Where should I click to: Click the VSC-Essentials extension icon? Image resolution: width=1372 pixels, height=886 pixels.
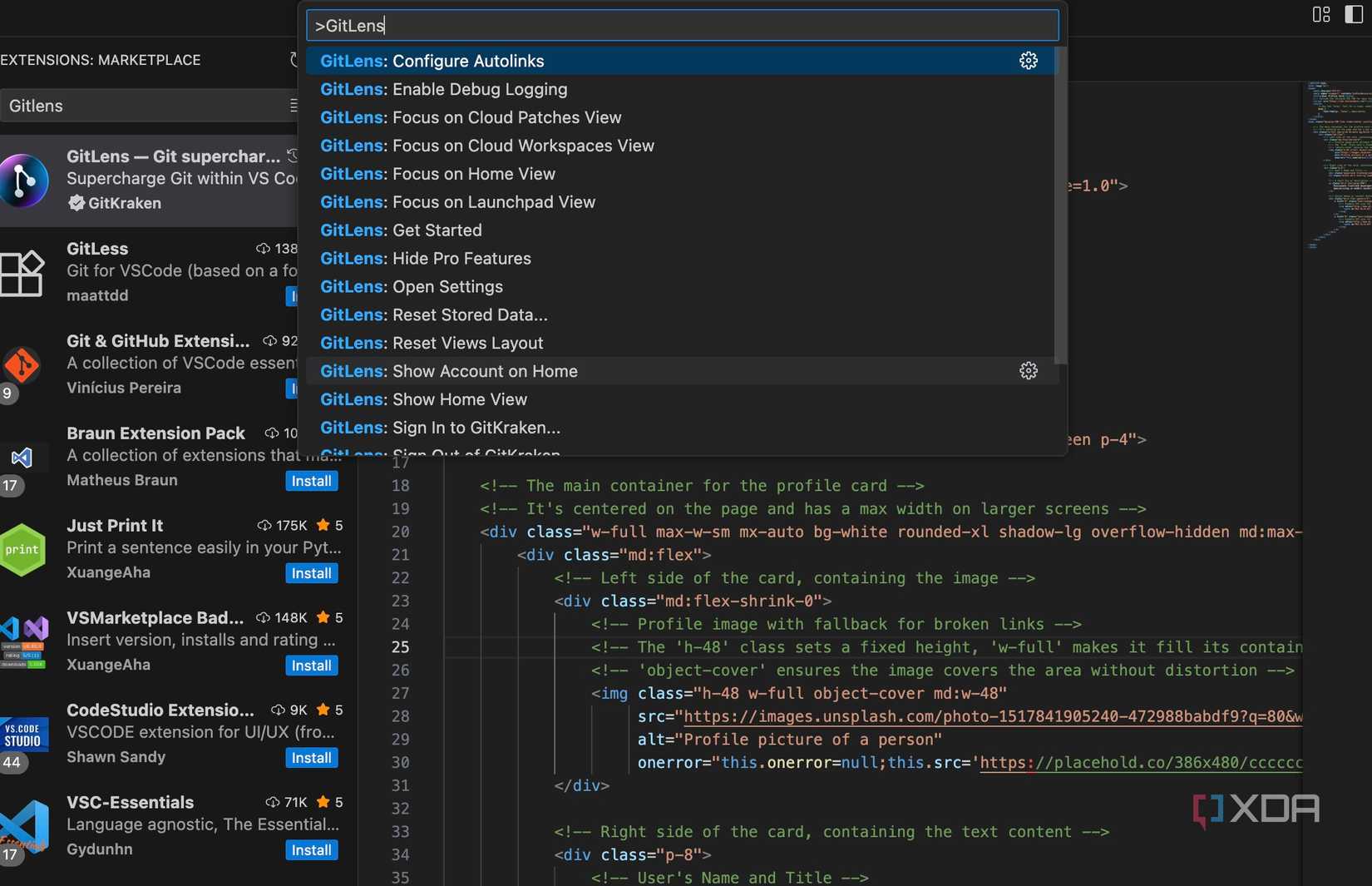(22, 827)
